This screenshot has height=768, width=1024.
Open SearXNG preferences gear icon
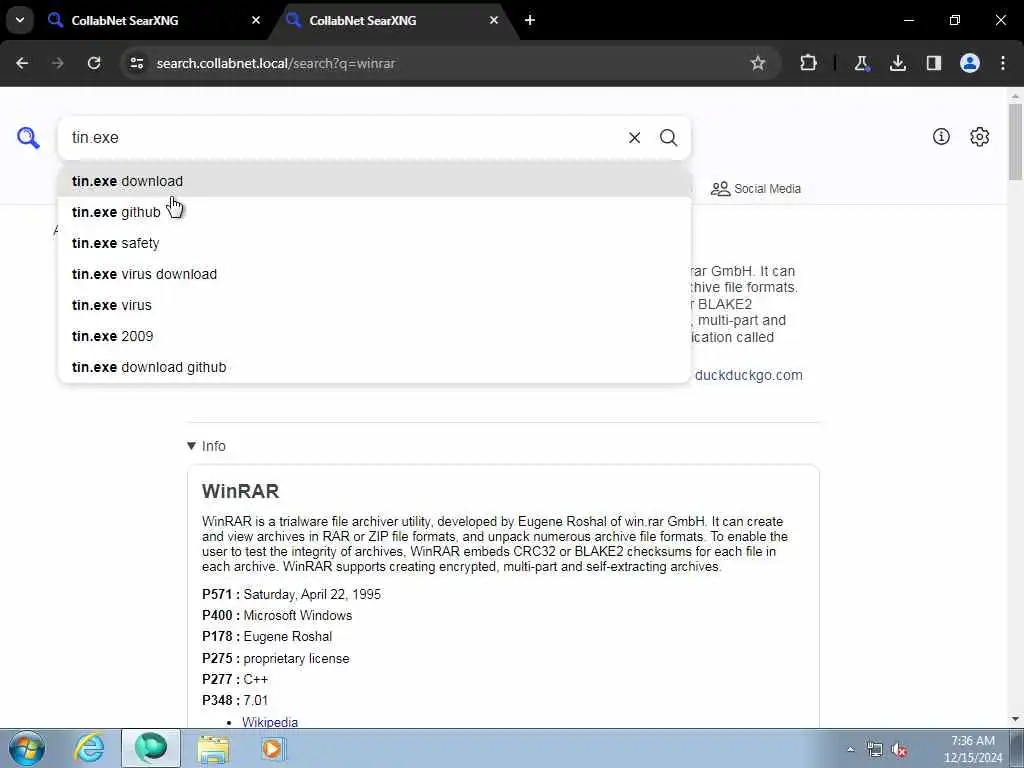point(980,136)
